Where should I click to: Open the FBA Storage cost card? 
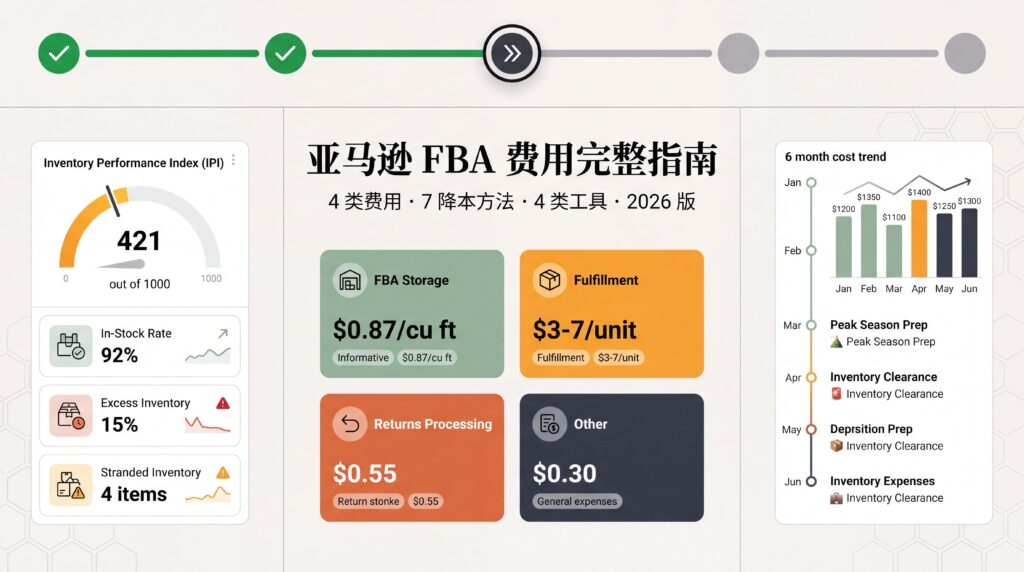tap(412, 313)
